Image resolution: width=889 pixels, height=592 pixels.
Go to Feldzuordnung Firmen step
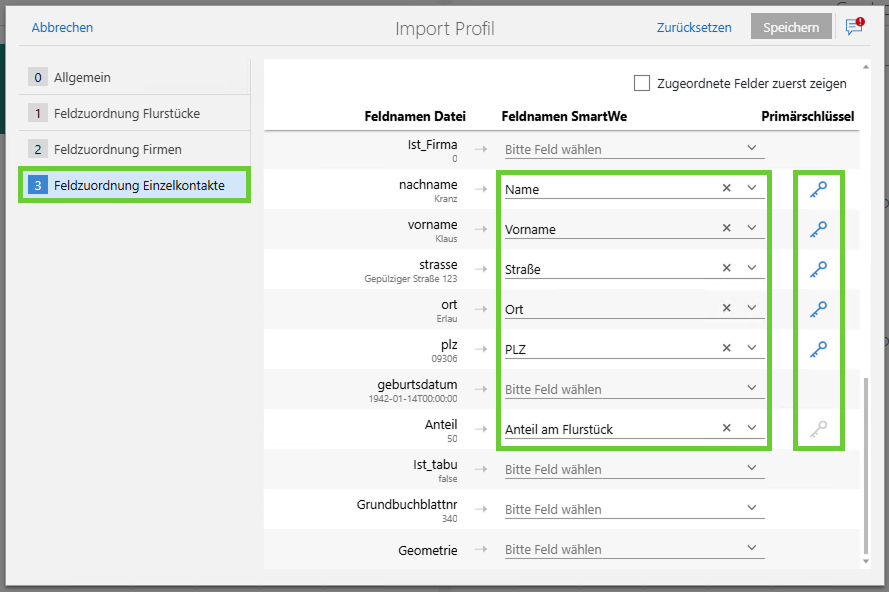(x=118, y=149)
